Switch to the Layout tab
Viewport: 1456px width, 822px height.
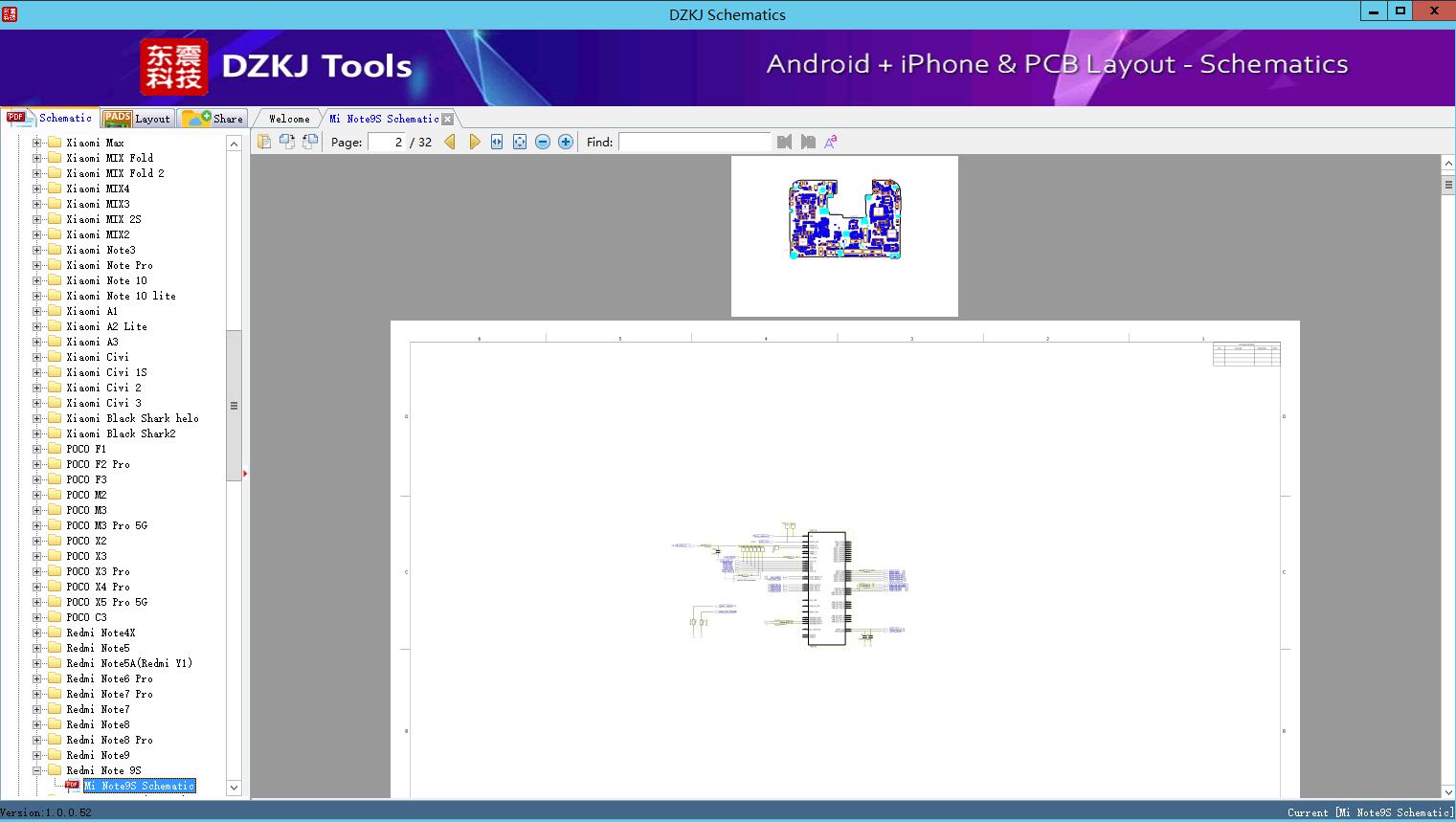(x=137, y=119)
